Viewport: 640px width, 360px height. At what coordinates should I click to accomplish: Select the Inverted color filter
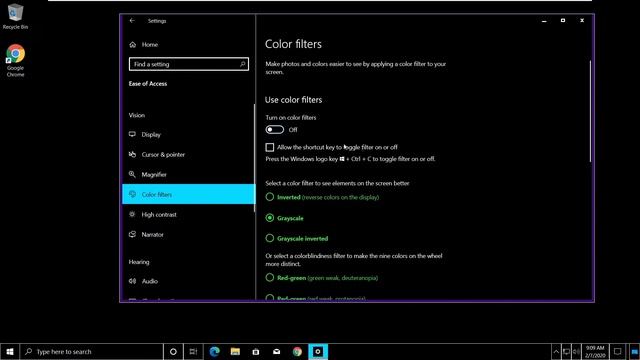[270, 197]
